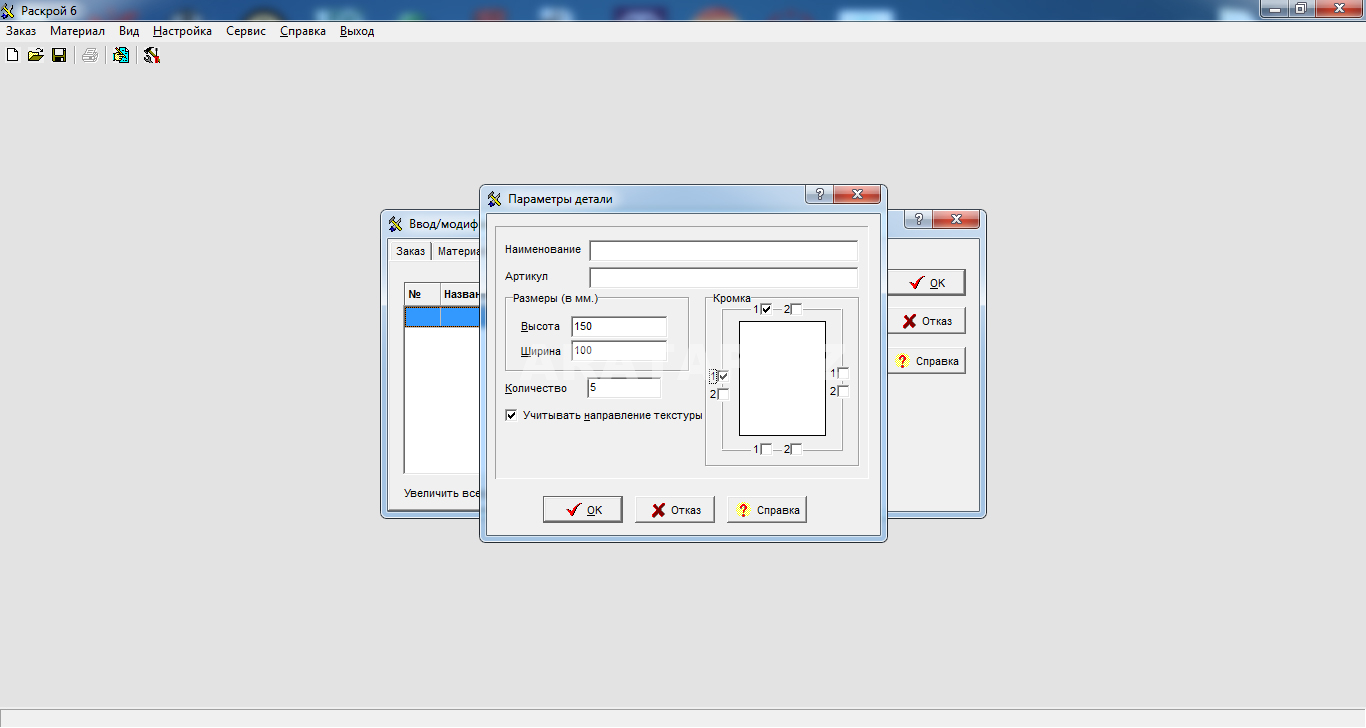
Task: Open the Материал menu
Action: pos(77,31)
